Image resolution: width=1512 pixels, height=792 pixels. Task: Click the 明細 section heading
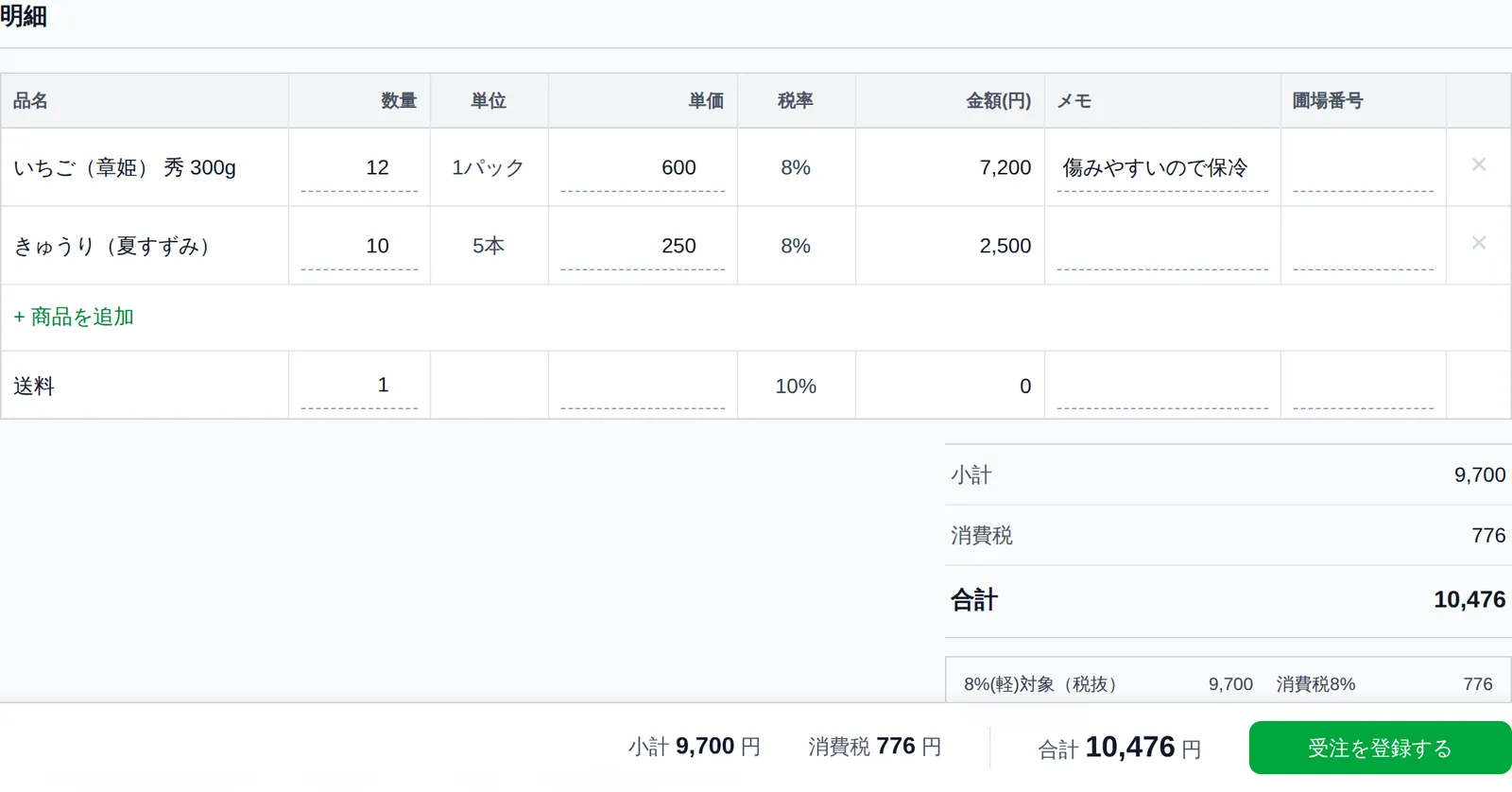point(24,16)
